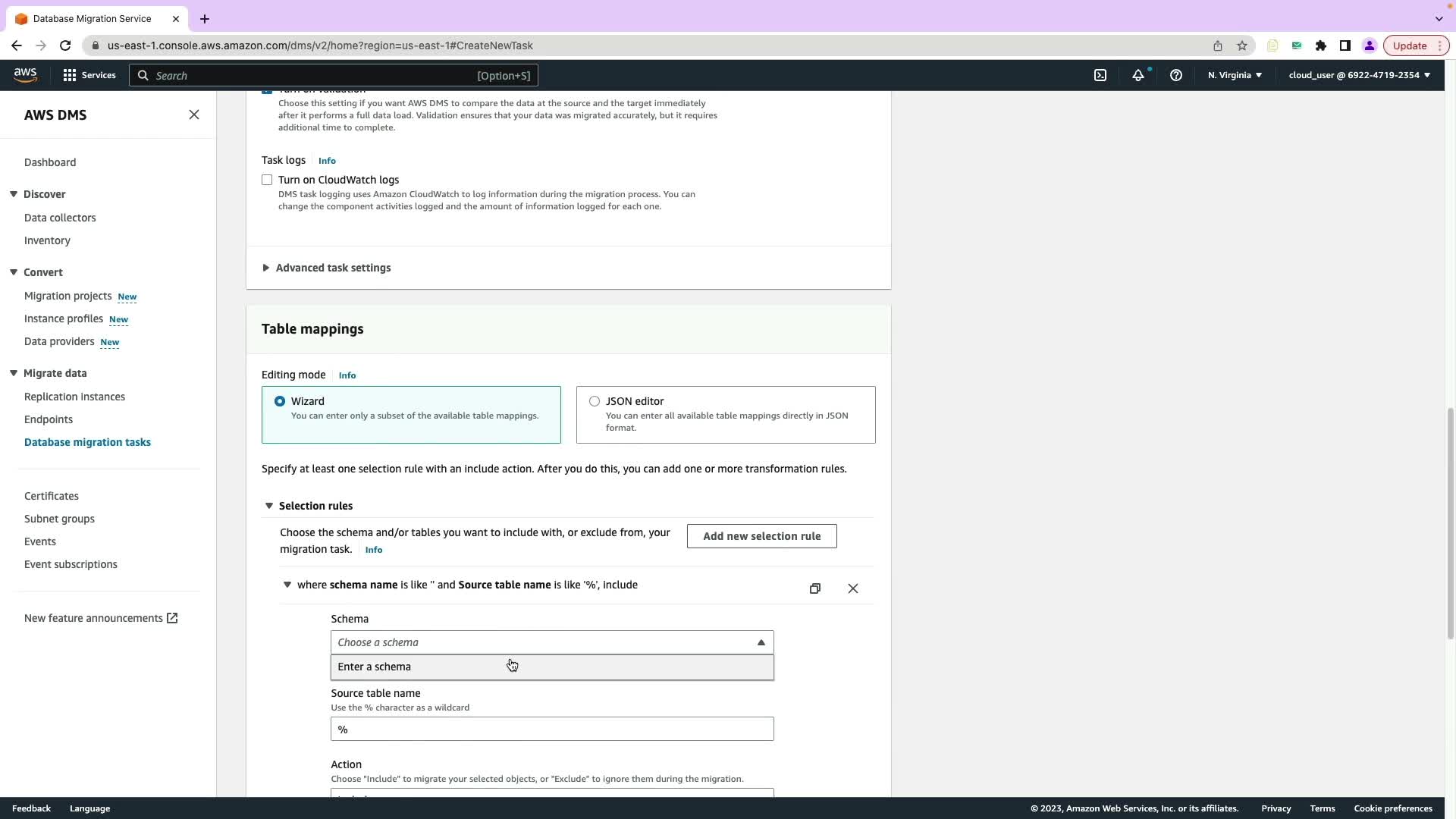Screen dimensions: 1456x819
Task: Select the Wizard editing mode
Action: click(x=280, y=401)
